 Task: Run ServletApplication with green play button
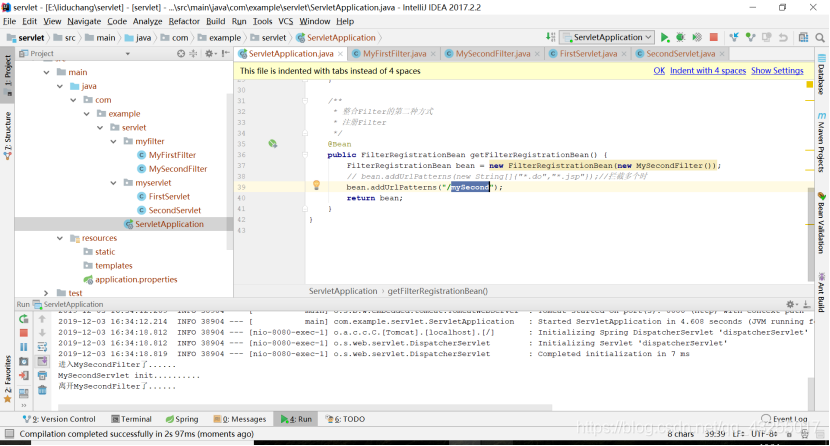(x=665, y=38)
